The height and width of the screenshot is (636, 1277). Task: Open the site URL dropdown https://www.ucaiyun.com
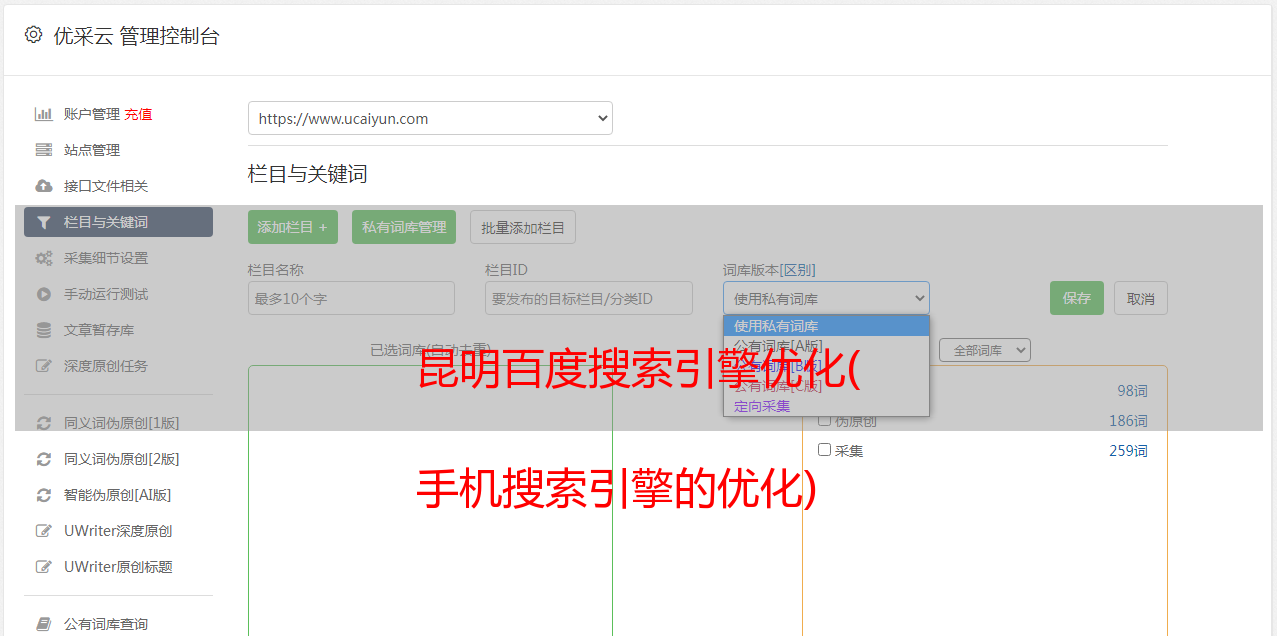(430, 118)
